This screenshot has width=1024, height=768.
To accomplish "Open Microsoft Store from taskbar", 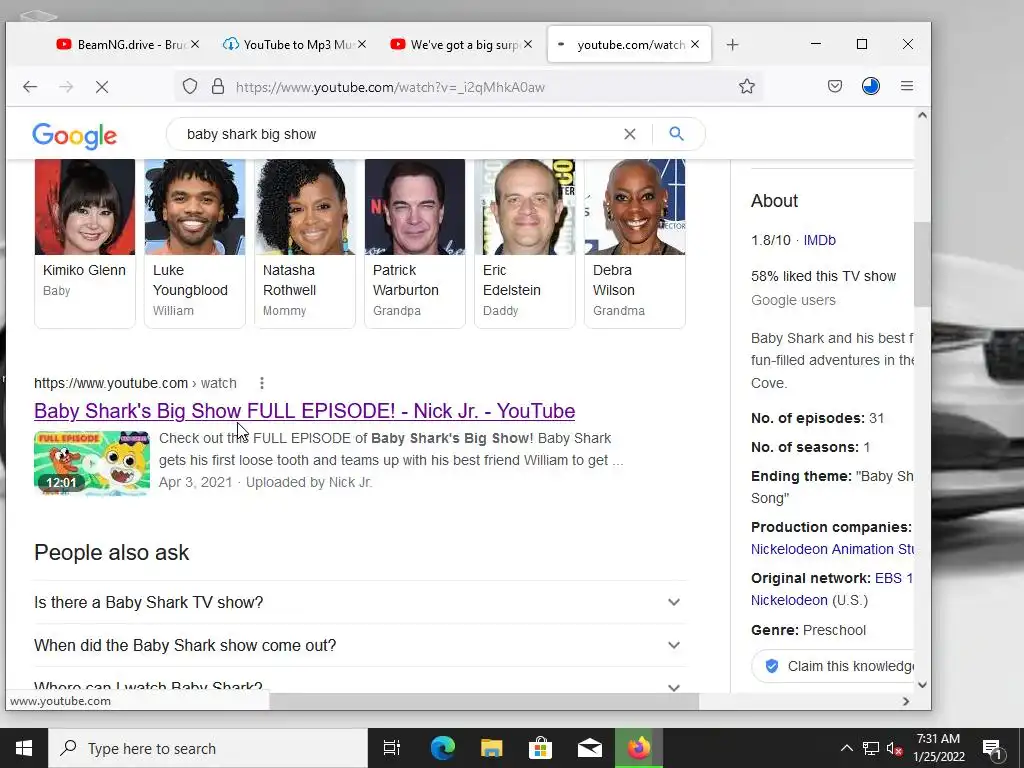I will (x=541, y=748).
